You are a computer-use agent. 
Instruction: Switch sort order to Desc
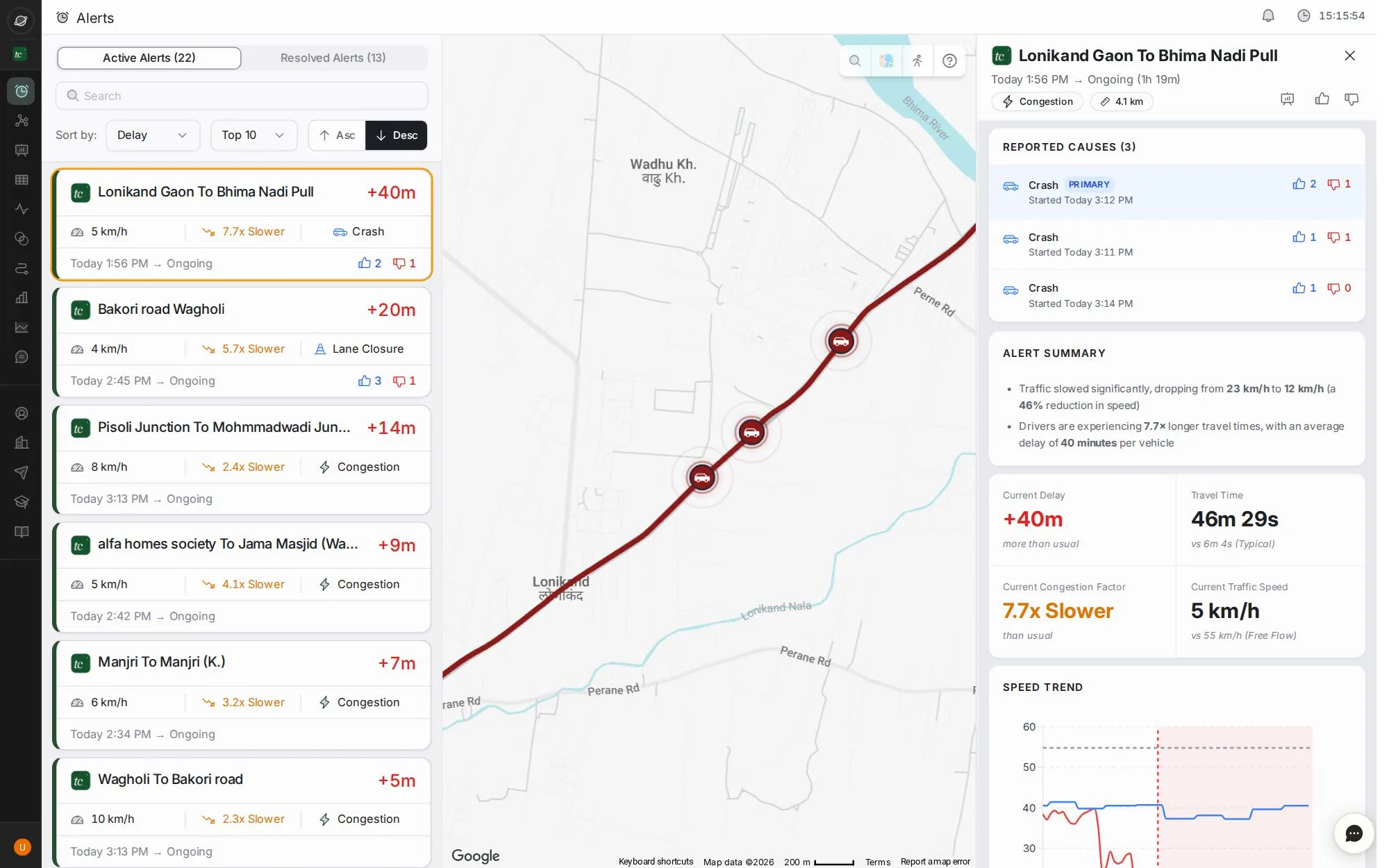point(397,135)
